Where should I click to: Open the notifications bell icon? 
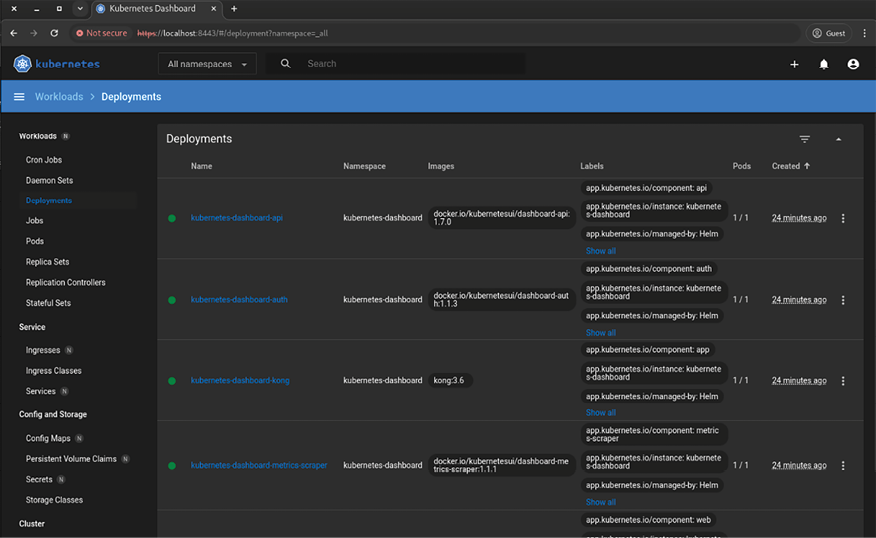[x=824, y=64]
